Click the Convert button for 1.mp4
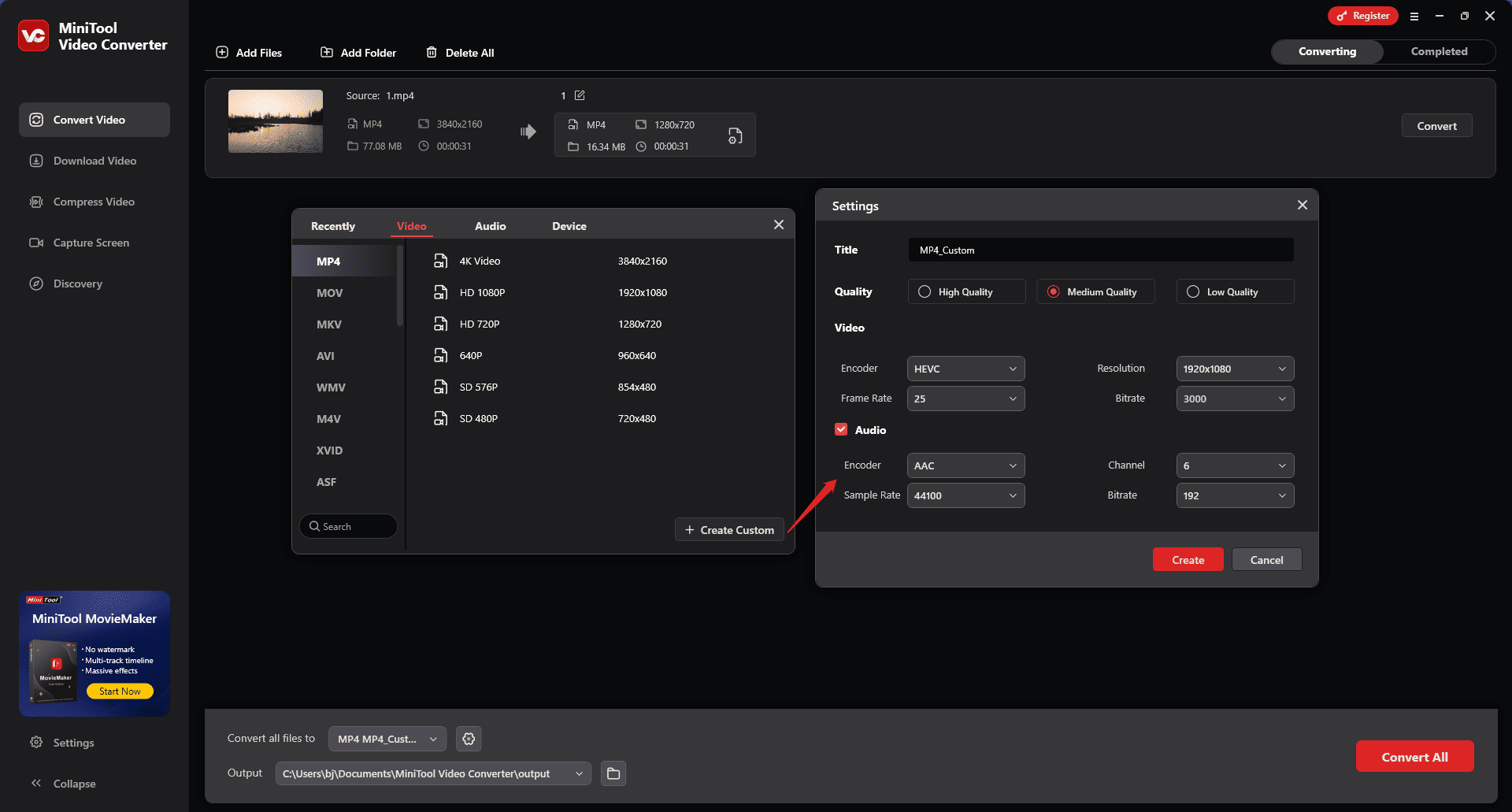 (x=1436, y=125)
